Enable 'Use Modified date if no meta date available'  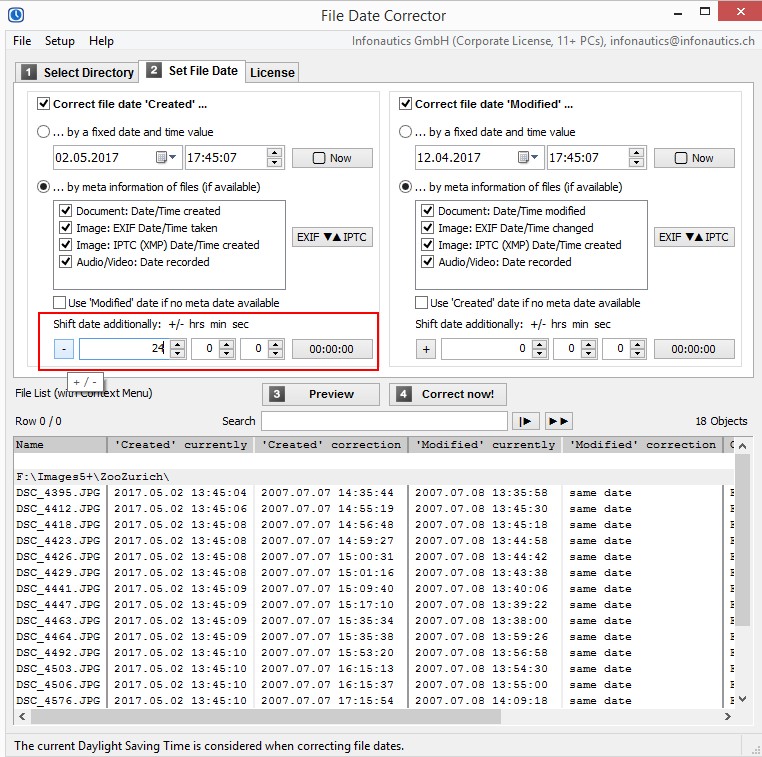[60, 303]
